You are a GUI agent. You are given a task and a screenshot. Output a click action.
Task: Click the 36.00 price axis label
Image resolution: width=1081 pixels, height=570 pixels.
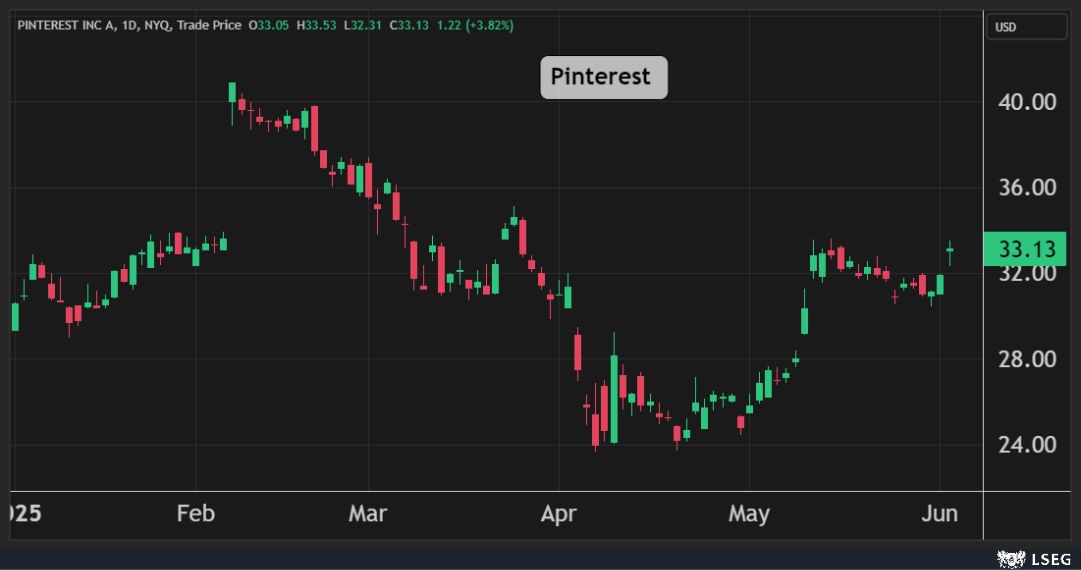pyautogui.click(x=1027, y=187)
